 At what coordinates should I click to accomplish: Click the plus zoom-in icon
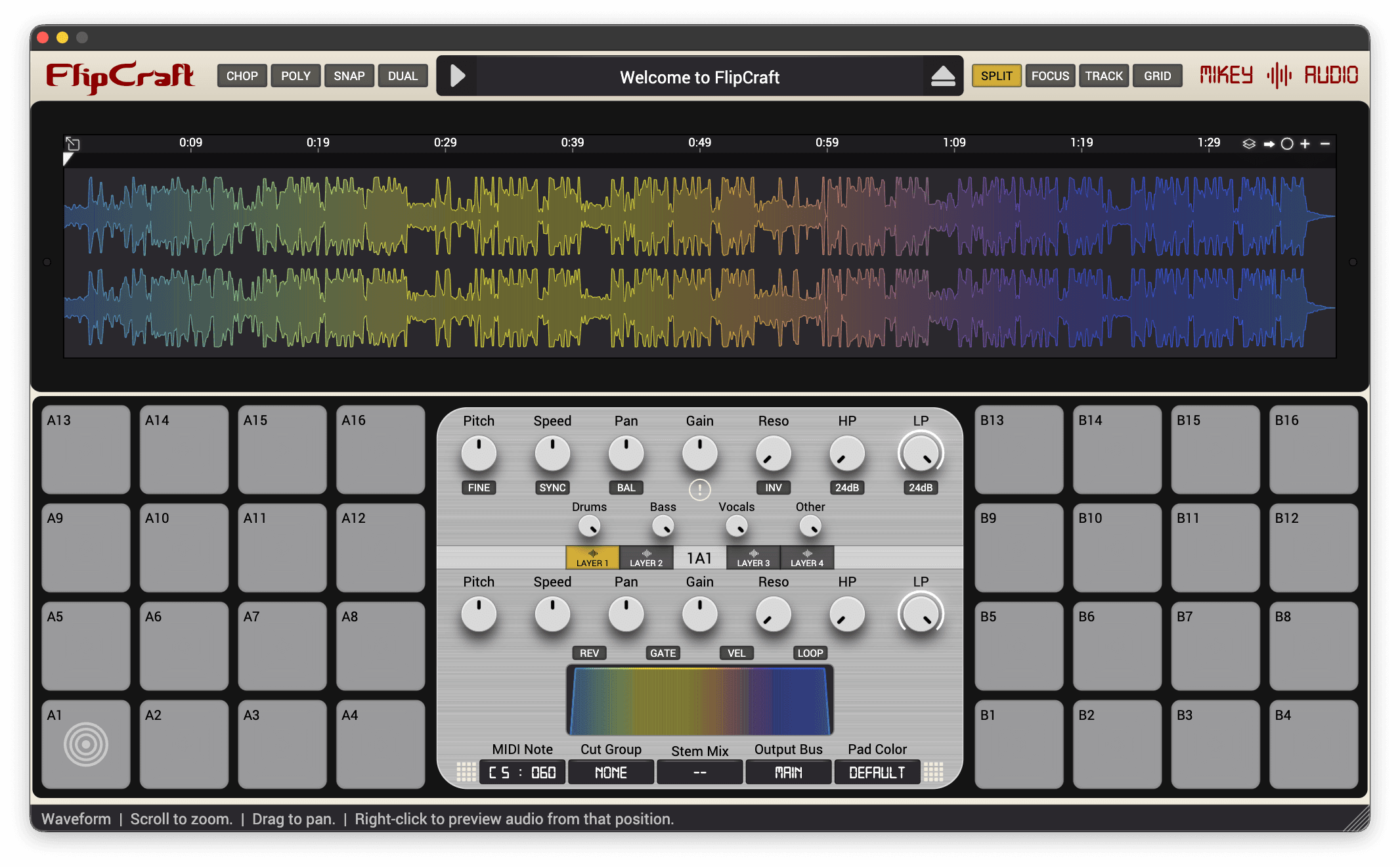click(x=1305, y=144)
